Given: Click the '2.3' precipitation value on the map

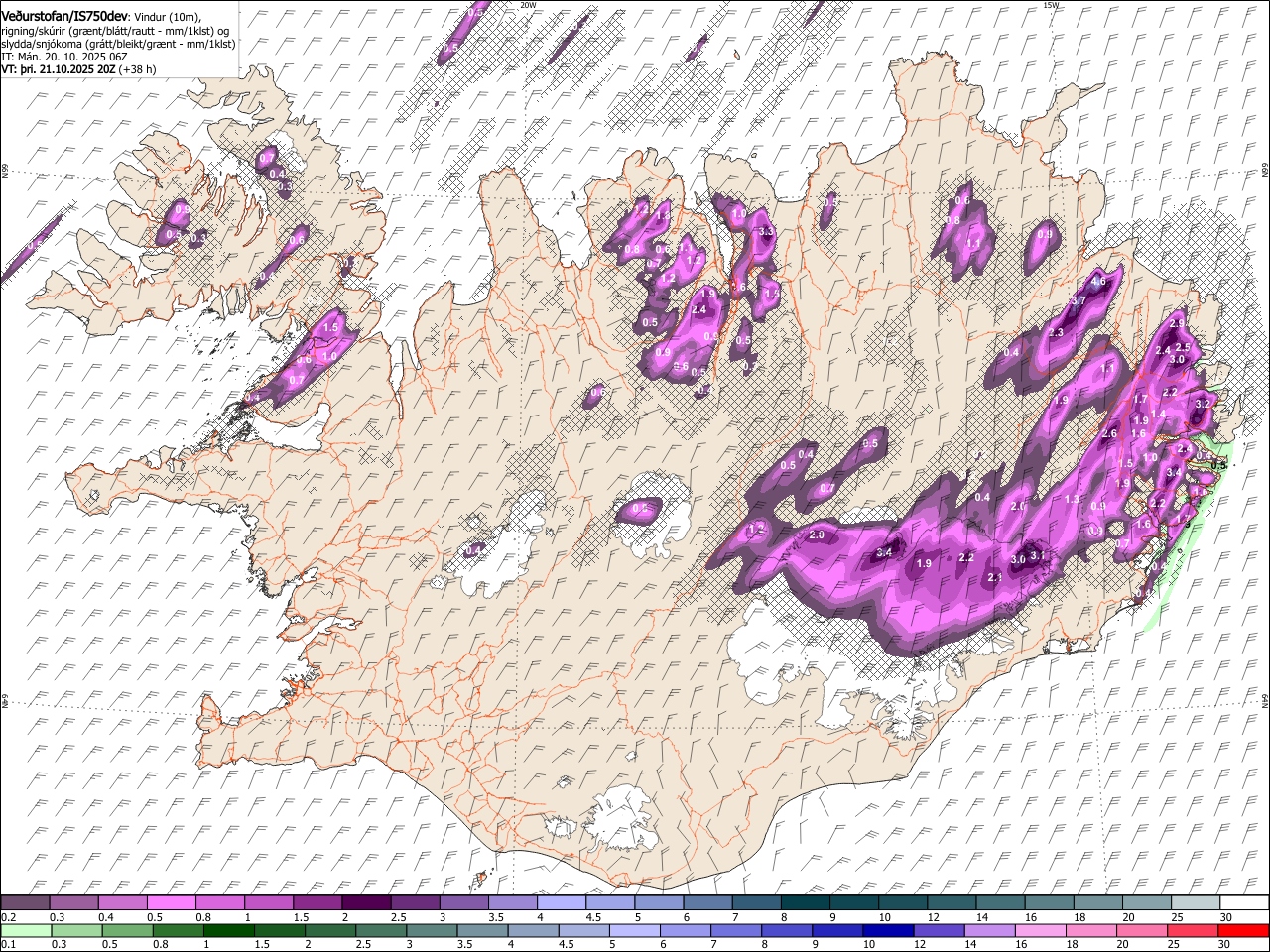Looking at the screenshot, I should [x=1056, y=332].
